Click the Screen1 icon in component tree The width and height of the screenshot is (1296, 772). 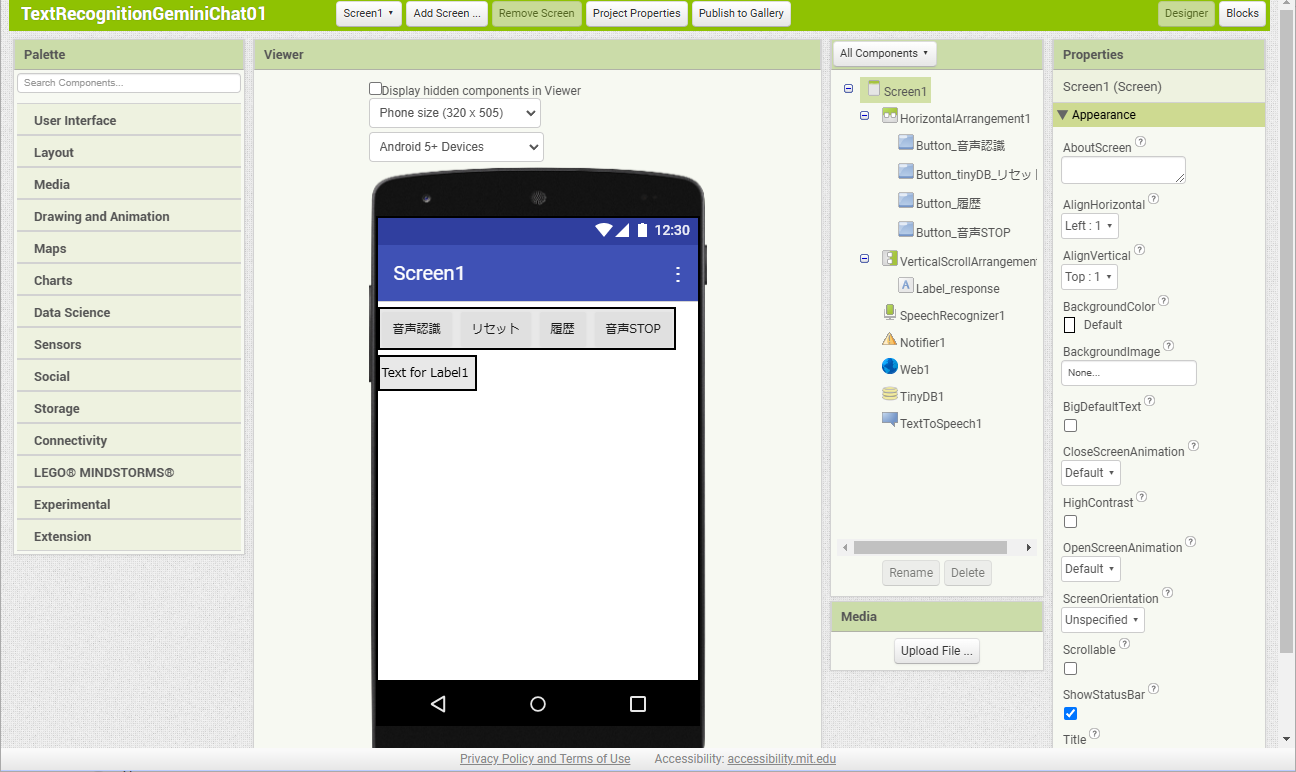click(x=874, y=90)
